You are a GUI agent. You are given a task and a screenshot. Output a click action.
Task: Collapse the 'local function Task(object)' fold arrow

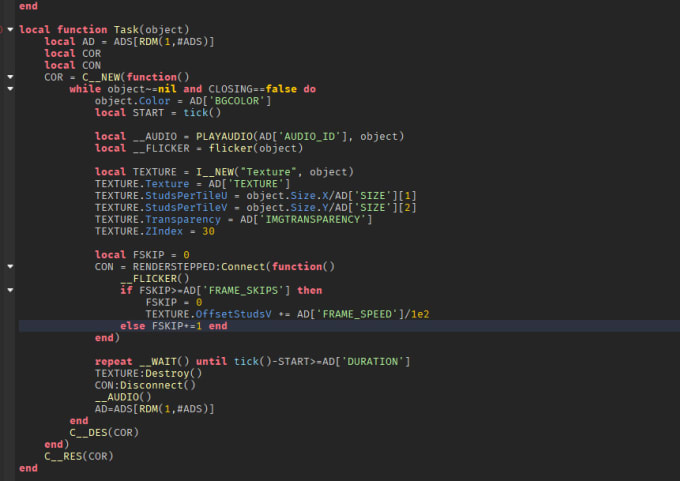point(10,29)
